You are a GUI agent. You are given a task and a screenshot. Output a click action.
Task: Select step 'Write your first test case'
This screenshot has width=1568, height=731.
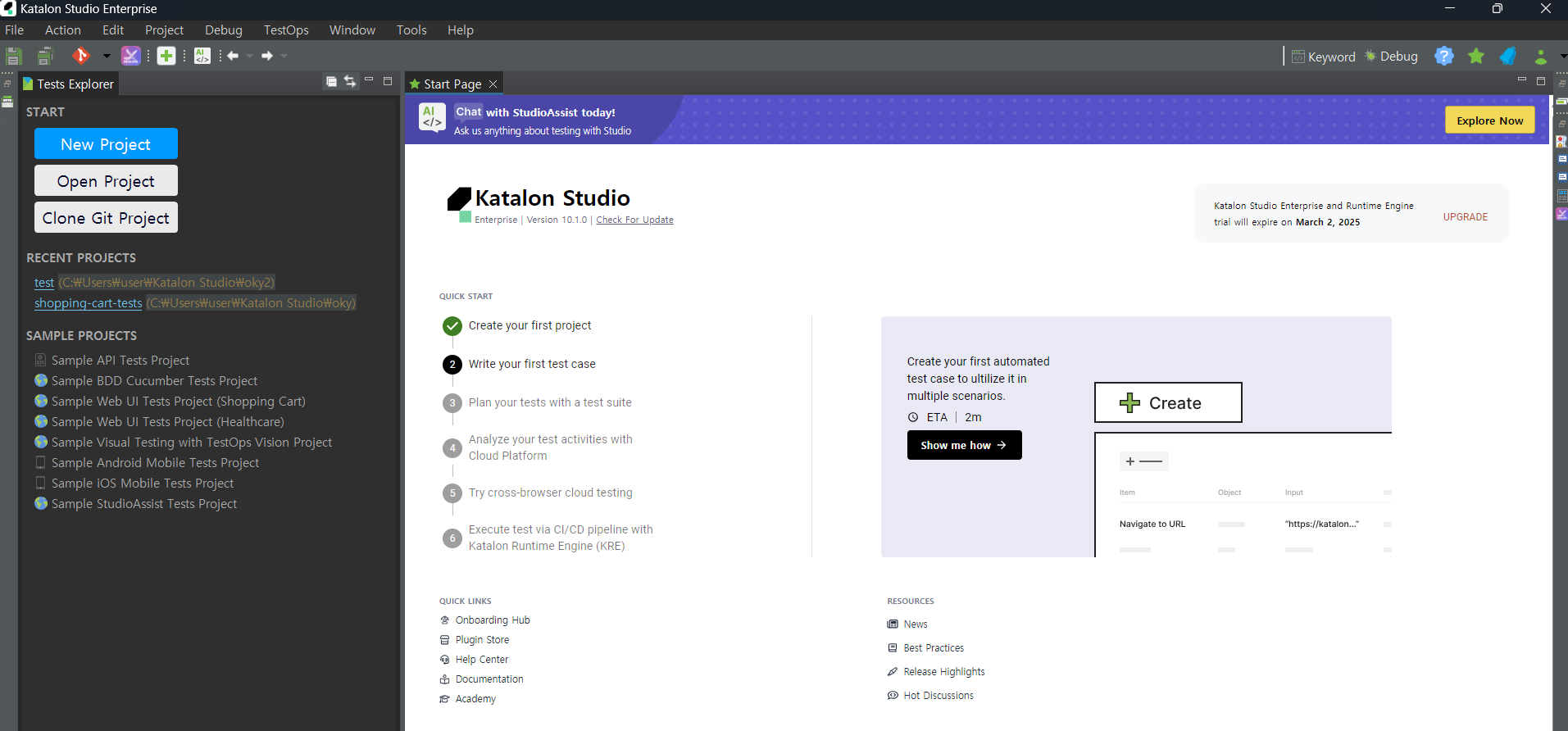pyautogui.click(x=532, y=364)
